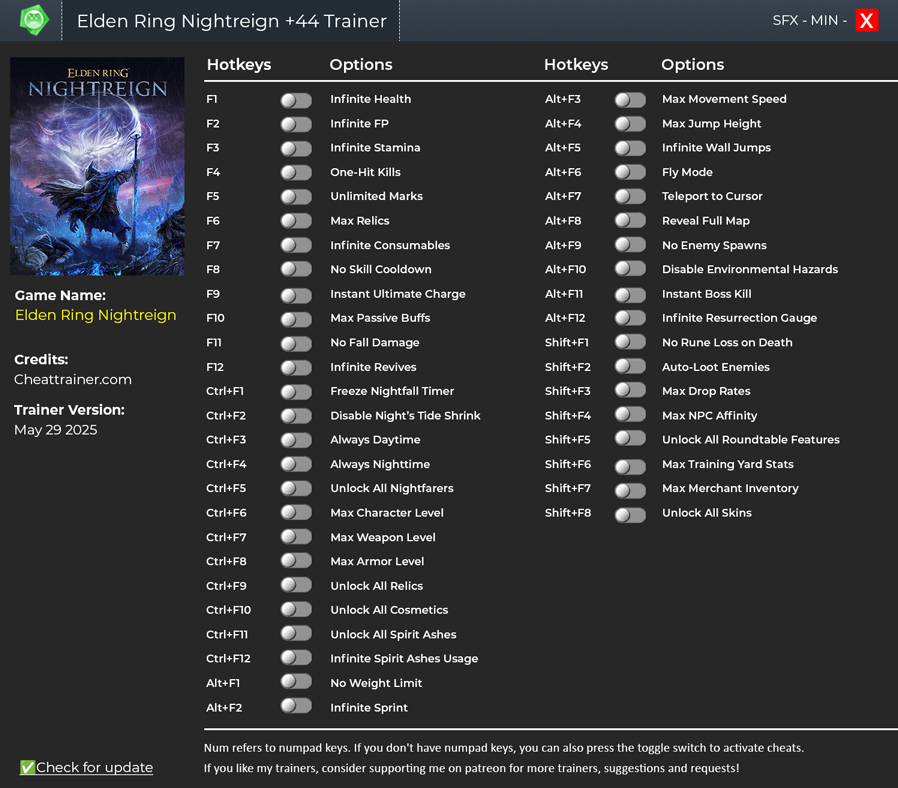Image resolution: width=898 pixels, height=788 pixels.
Task: Enable Teleport to Cursor toggle
Action: (630, 196)
